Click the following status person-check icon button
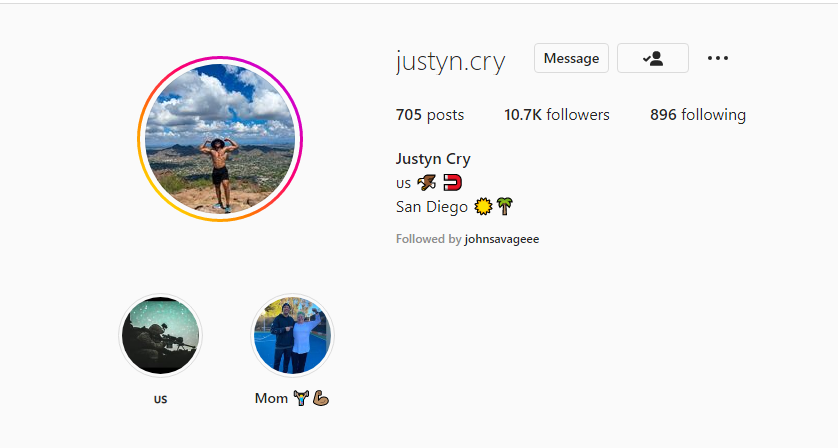 coord(653,58)
